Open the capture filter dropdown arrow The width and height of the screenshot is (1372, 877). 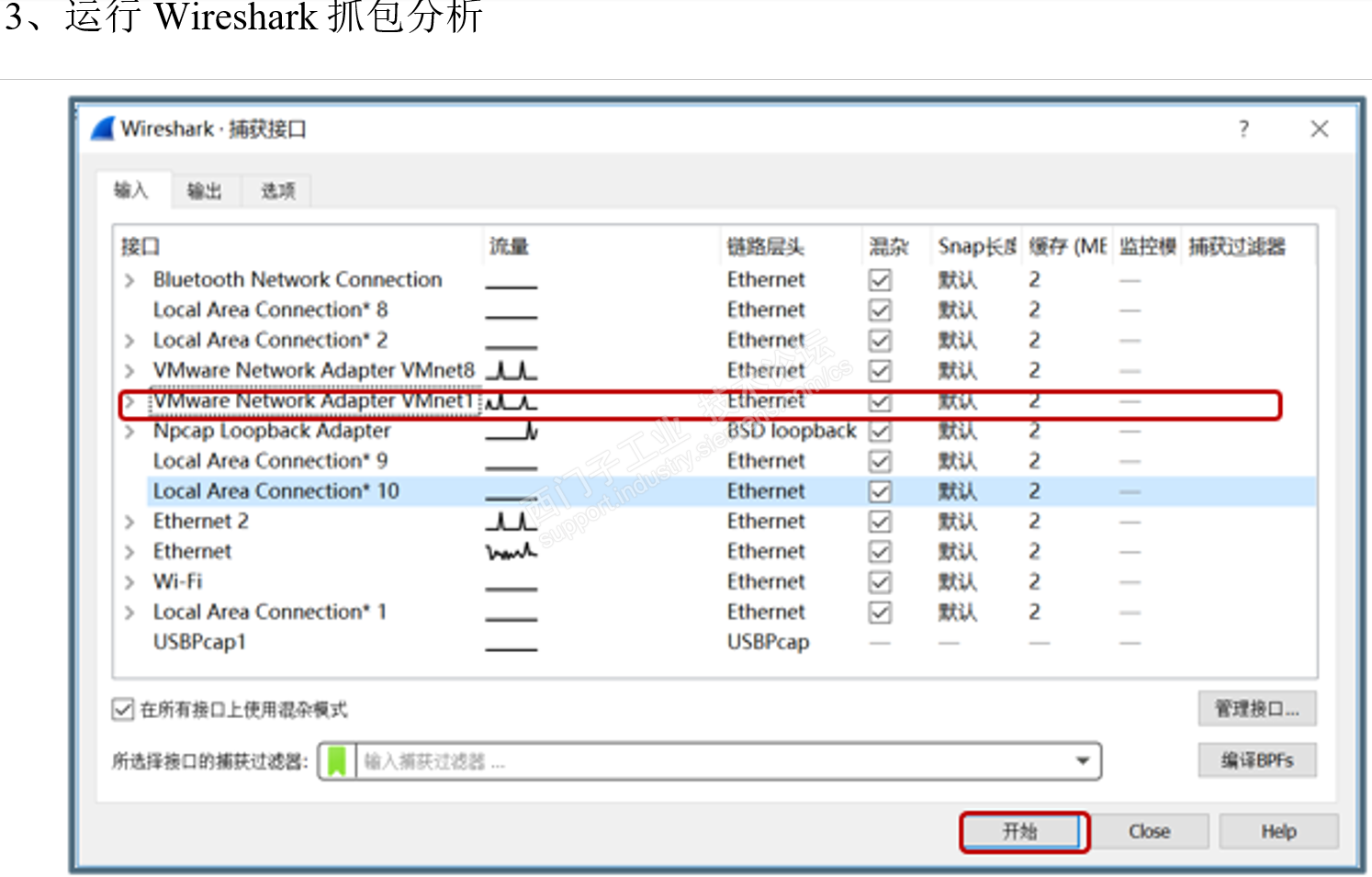(1083, 761)
